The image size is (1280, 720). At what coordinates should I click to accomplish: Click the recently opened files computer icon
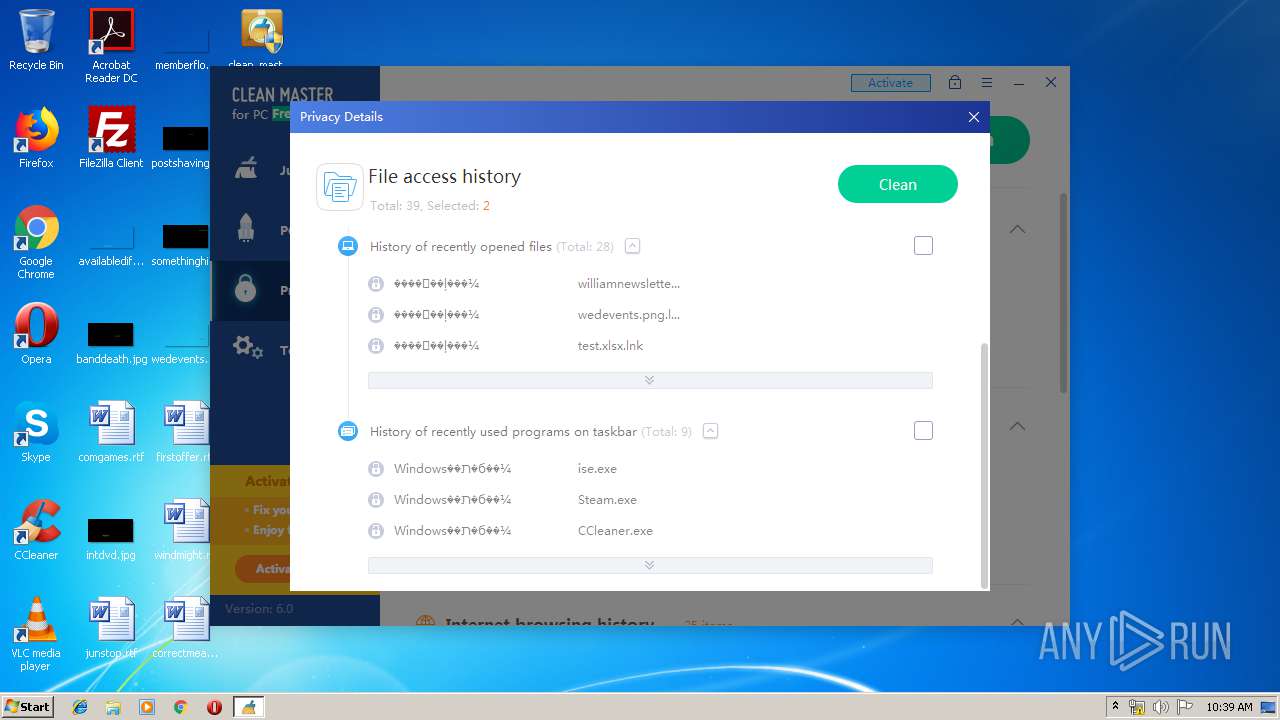point(348,246)
